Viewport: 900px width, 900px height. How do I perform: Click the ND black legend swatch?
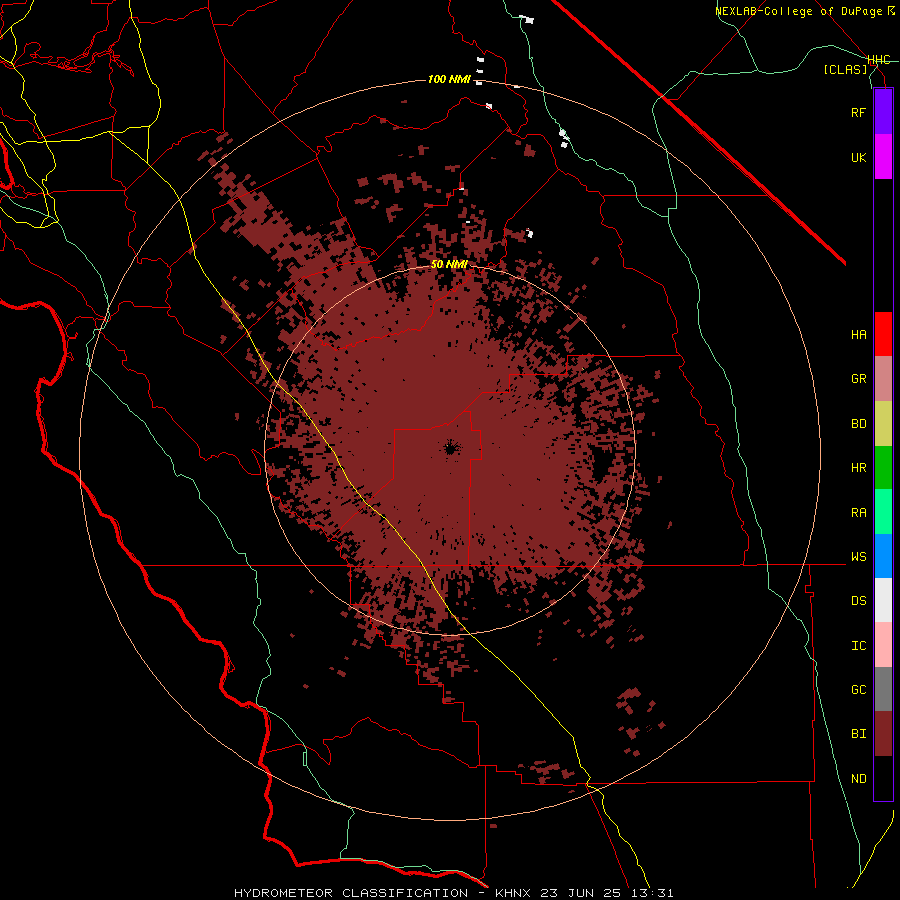coord(883,778)
